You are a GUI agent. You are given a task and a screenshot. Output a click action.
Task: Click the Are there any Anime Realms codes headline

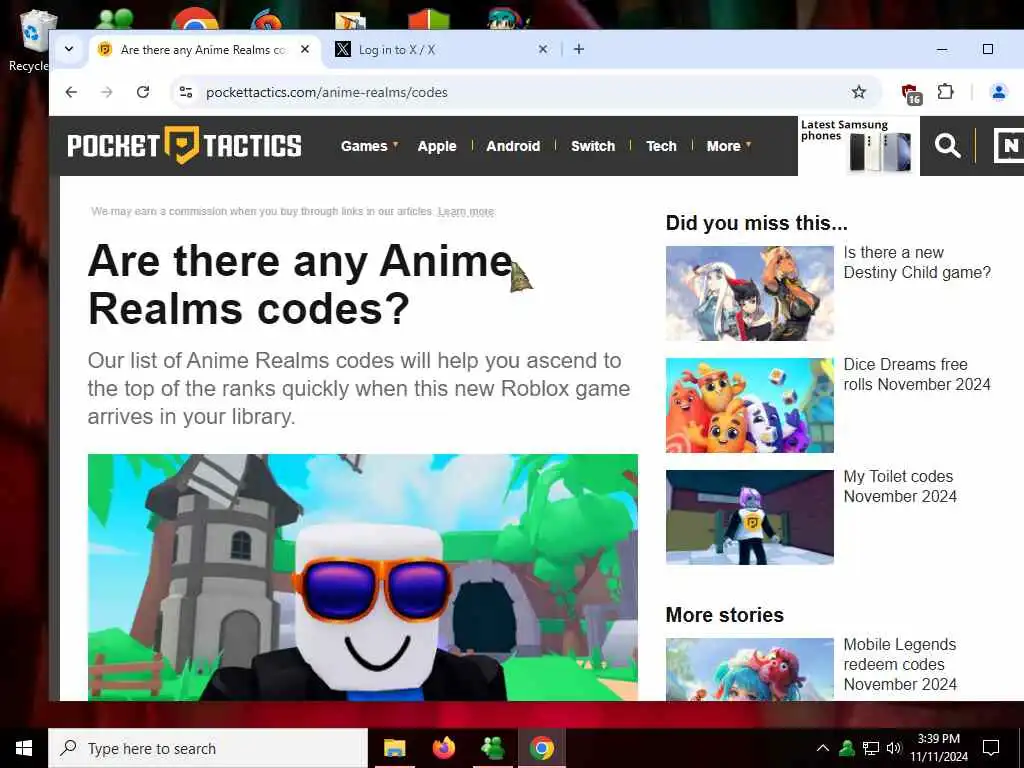pyautogui.click(x=300, y=284)
